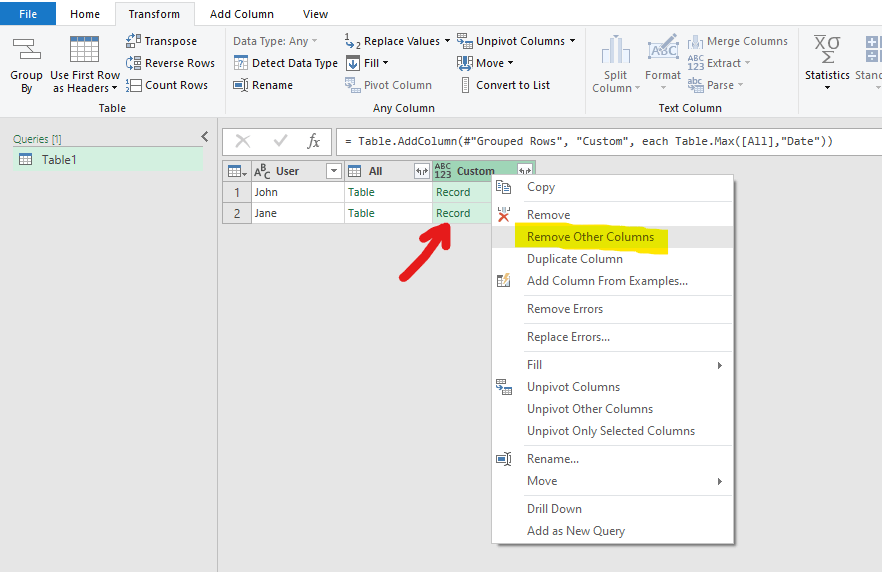Click the Format text icon
The height and width of the screenshot is (572, 882).
click(663, 48)
